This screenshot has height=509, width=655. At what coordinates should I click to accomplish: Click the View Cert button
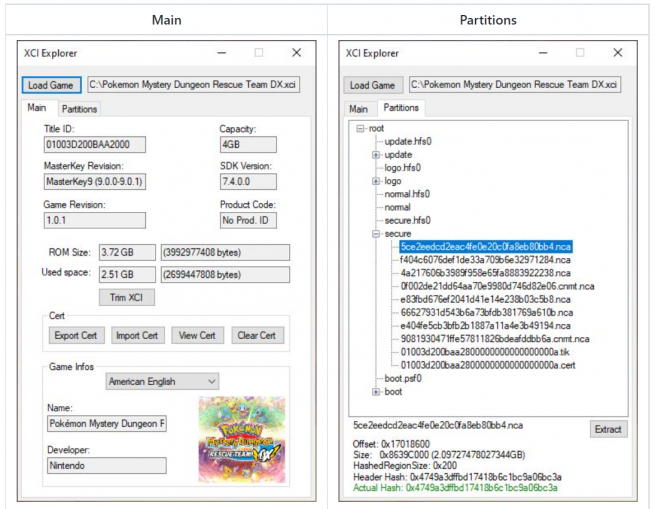pos(197,335)
